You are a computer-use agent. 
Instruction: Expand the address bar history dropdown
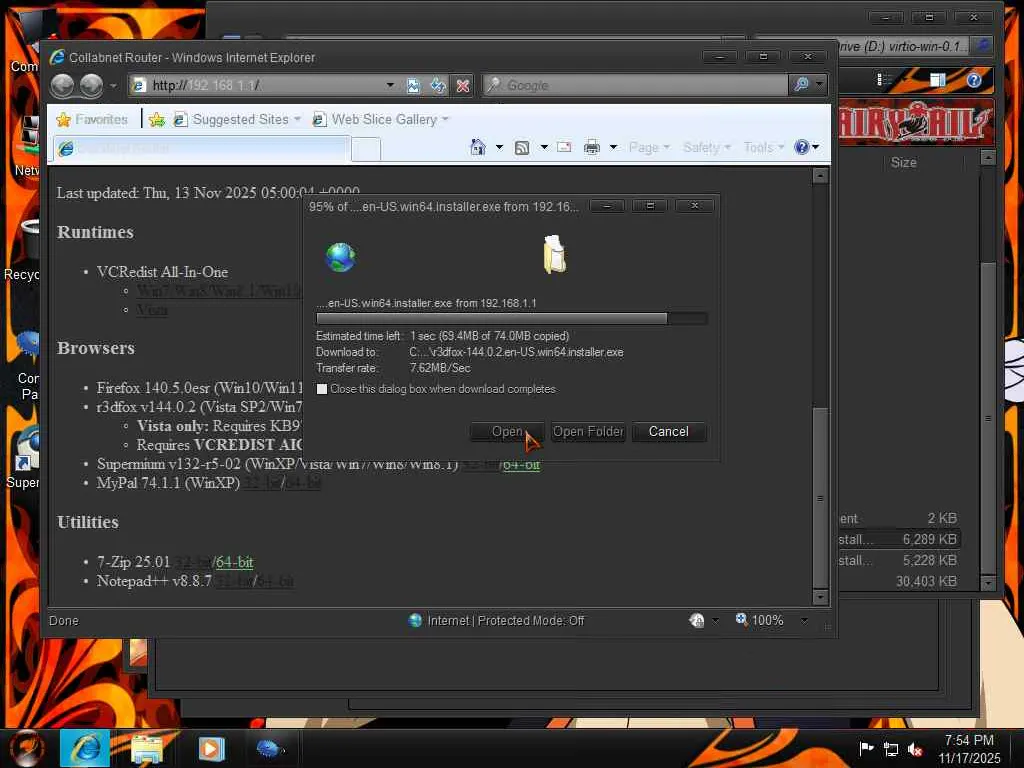tap(390, 86)
